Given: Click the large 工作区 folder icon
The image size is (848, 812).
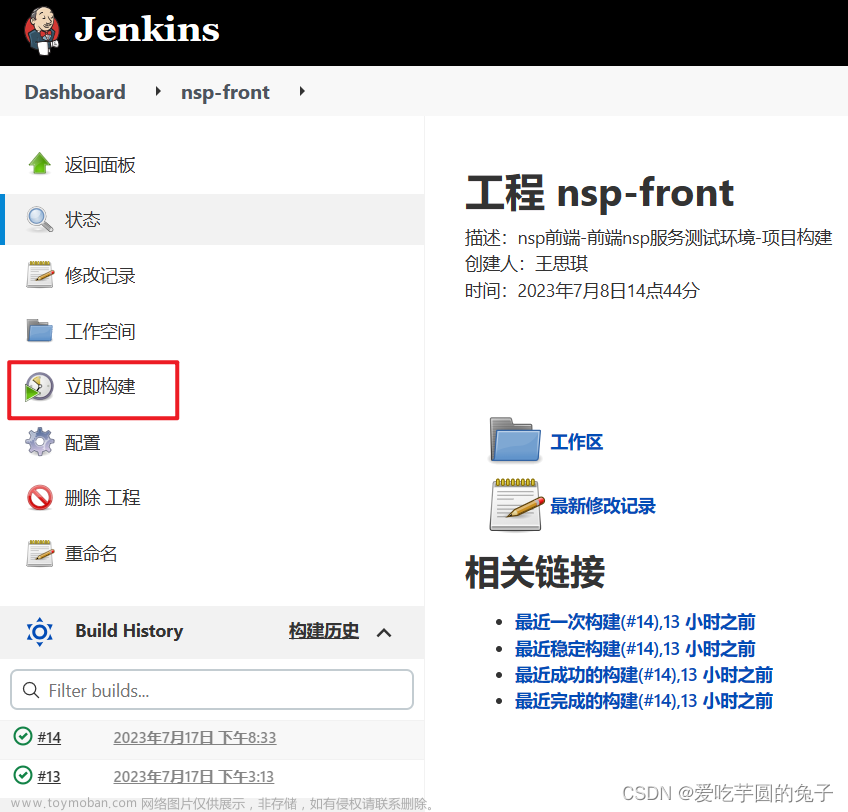Looking at the screenshot, I should coord(514,440).
